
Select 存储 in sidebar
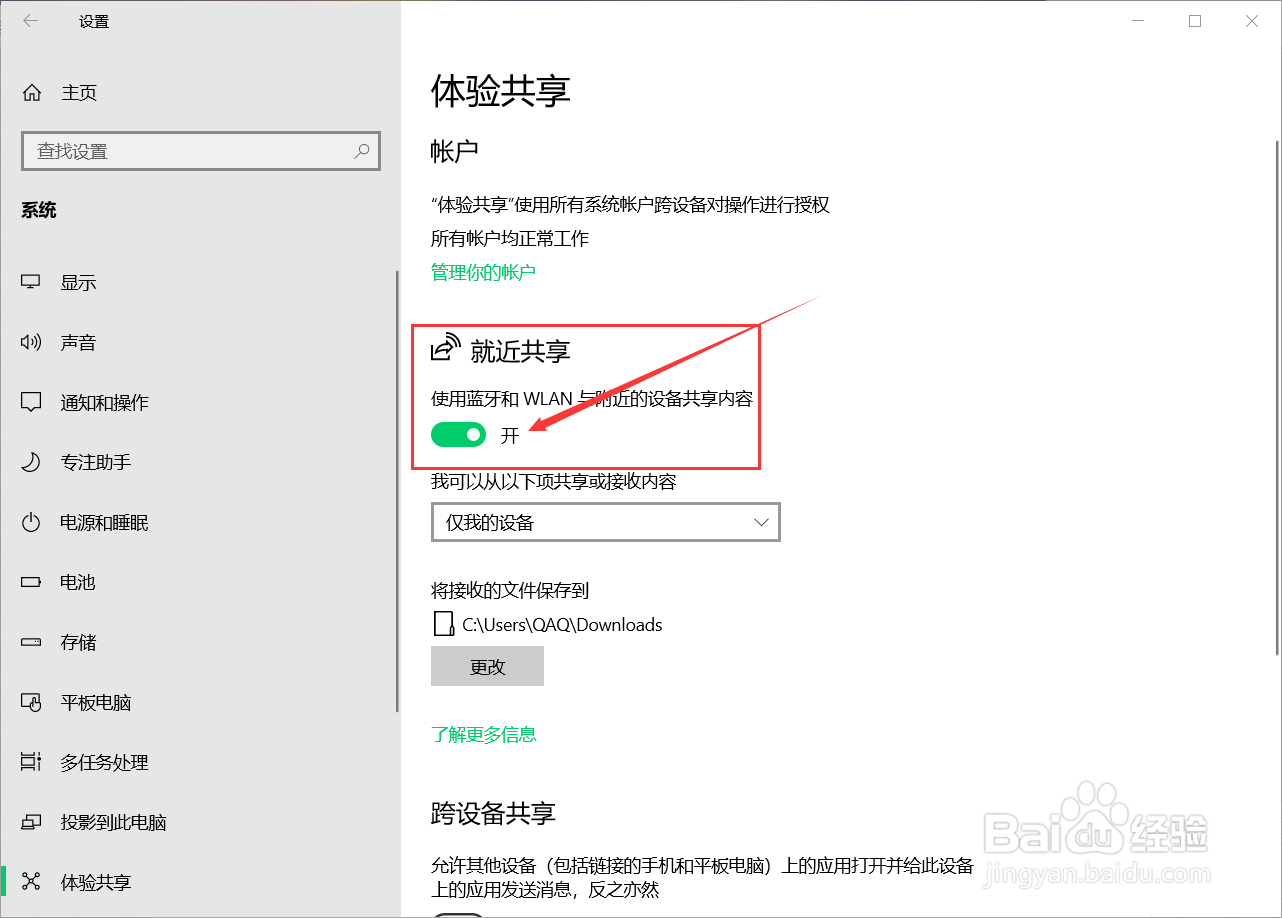click(200, 642)
